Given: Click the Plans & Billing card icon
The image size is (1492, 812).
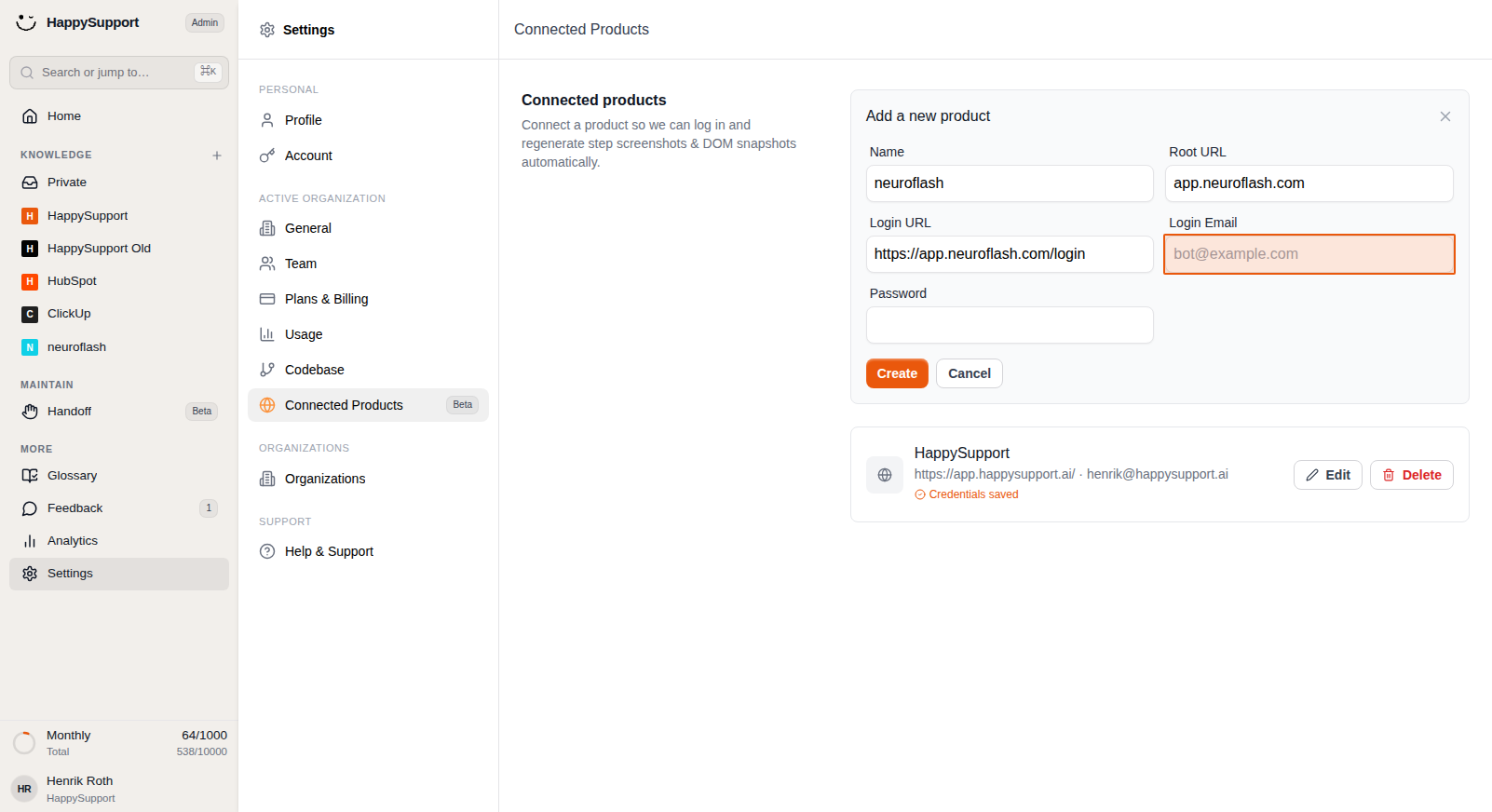Looking at the screenshot, I should (267, 299).
